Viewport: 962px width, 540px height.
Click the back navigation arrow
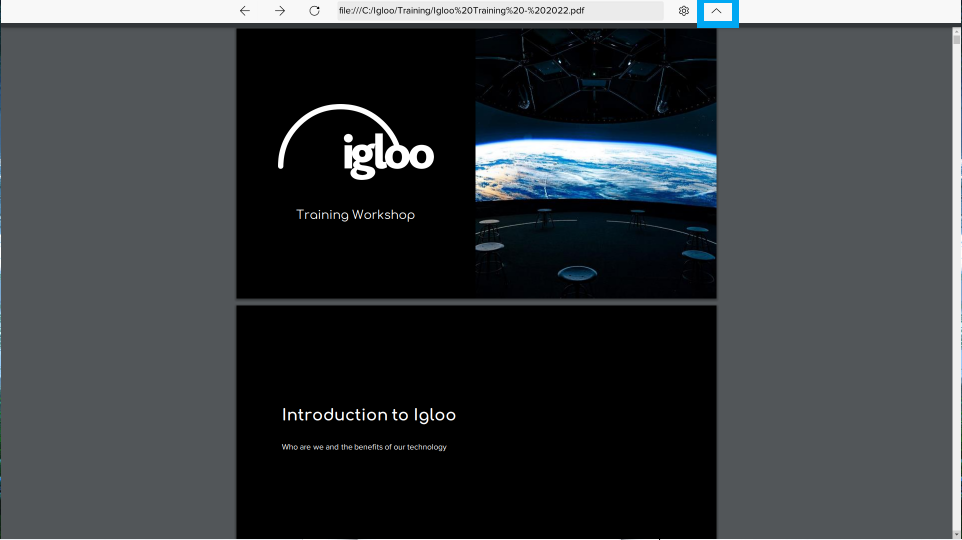(x=245, y=11)
